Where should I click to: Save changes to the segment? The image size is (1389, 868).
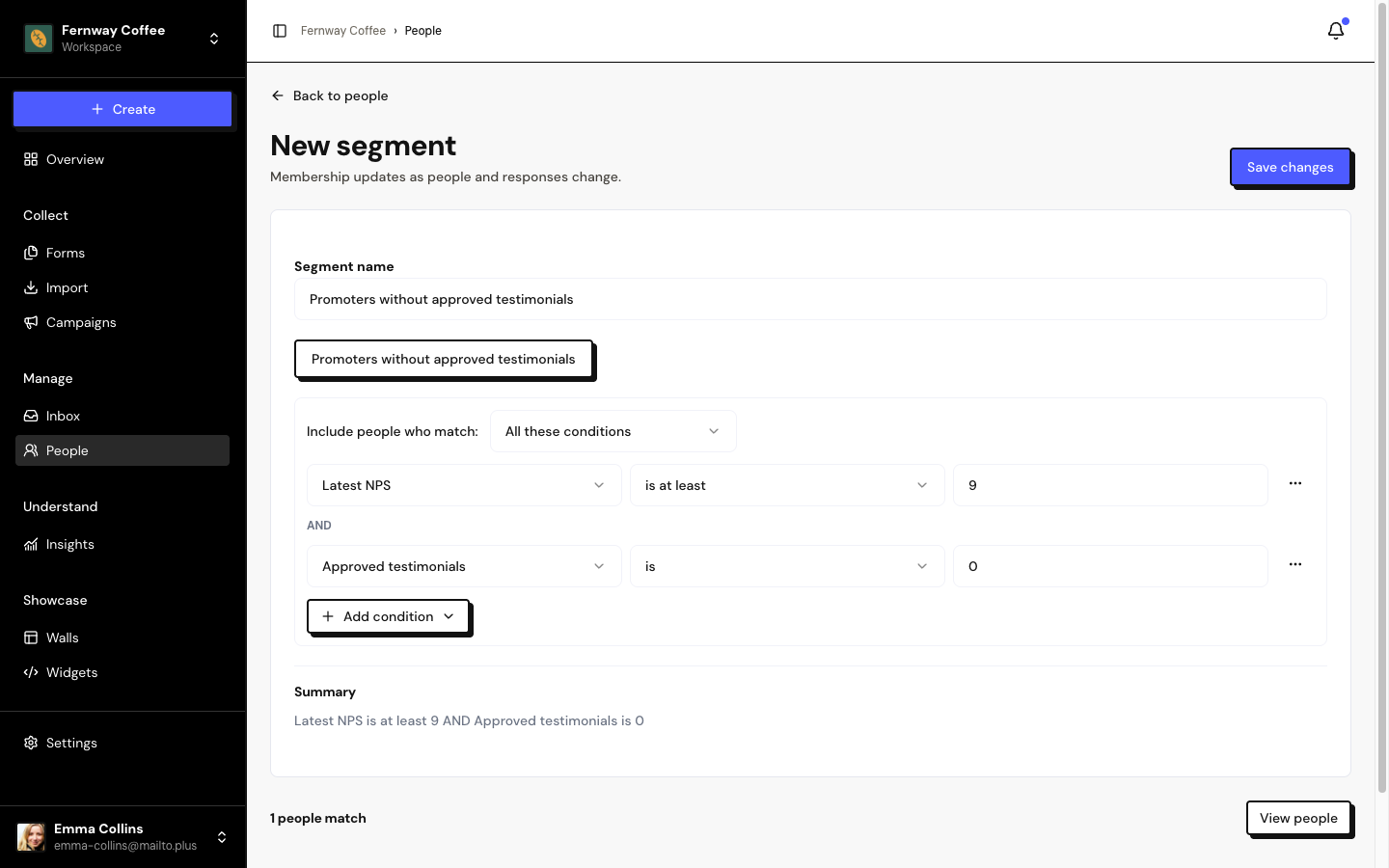(x=1290, y=167)
